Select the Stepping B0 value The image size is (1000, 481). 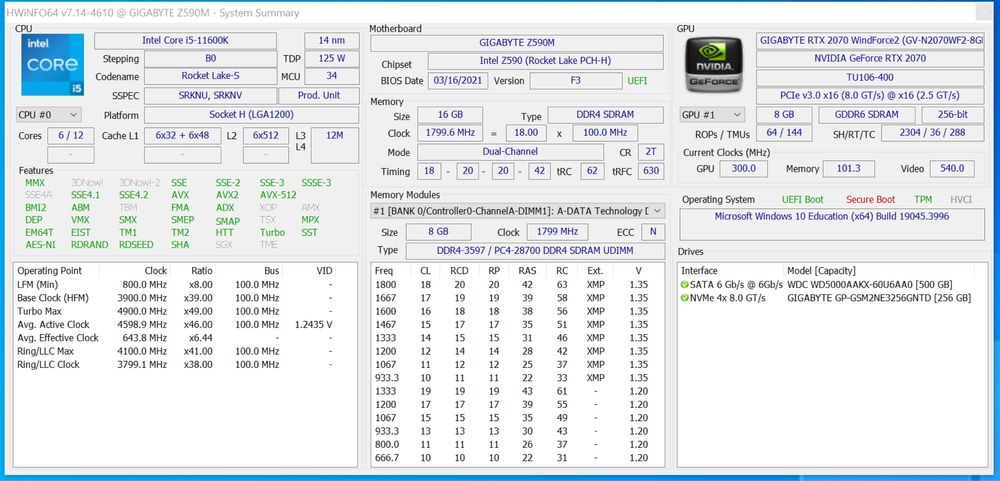[210, 59]
